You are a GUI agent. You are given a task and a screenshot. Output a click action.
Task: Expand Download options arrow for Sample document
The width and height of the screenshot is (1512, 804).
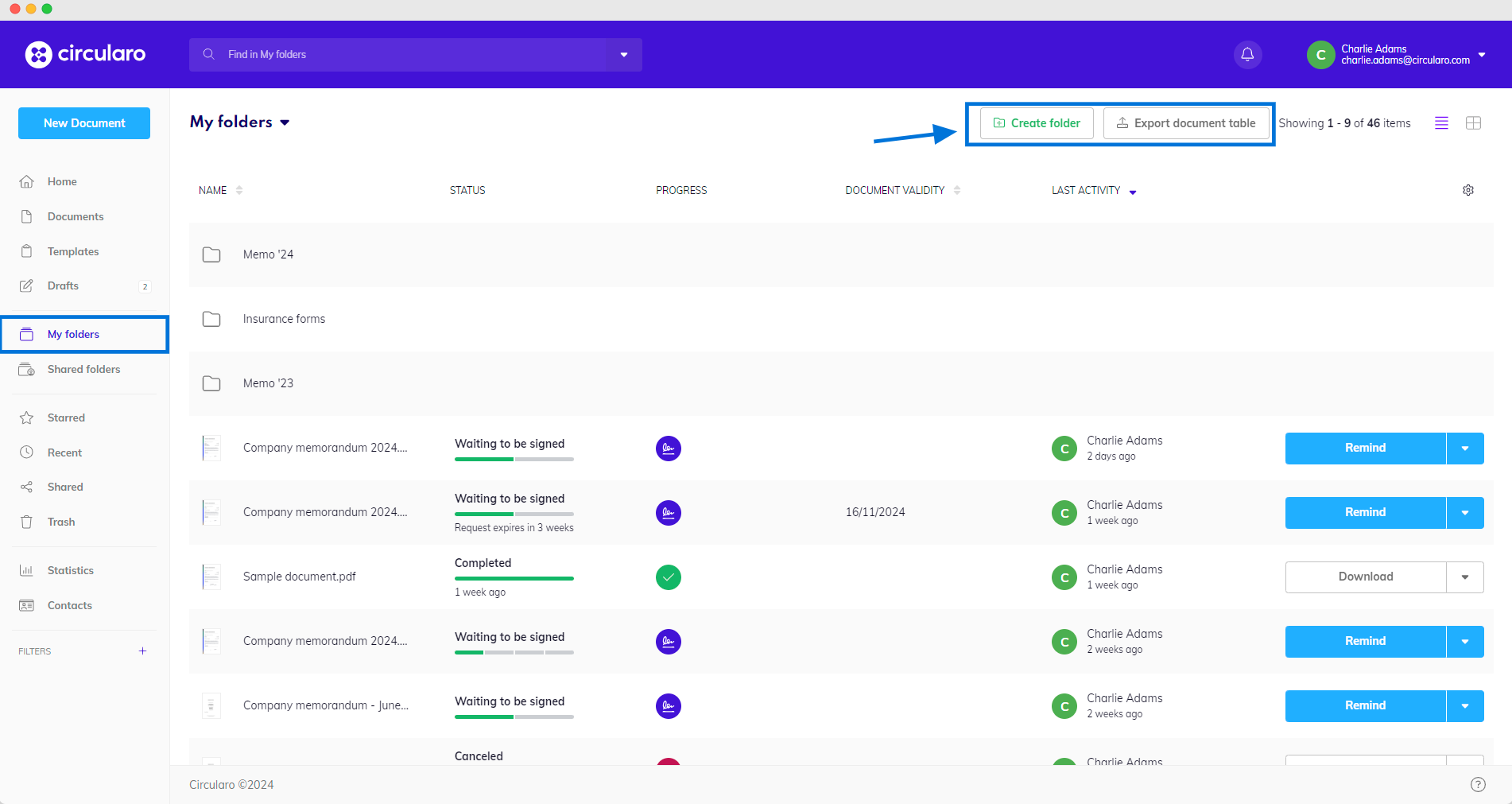coord(1464,577)
